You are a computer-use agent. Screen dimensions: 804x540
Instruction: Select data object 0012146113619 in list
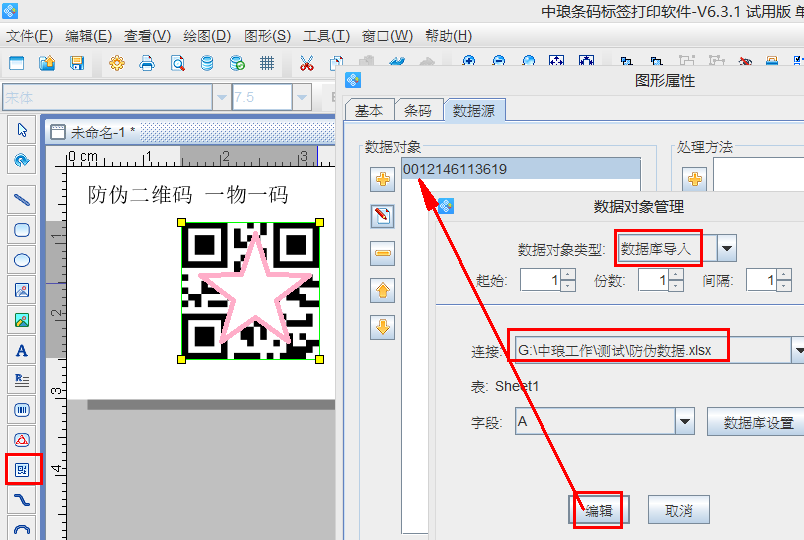pos(521,169)
